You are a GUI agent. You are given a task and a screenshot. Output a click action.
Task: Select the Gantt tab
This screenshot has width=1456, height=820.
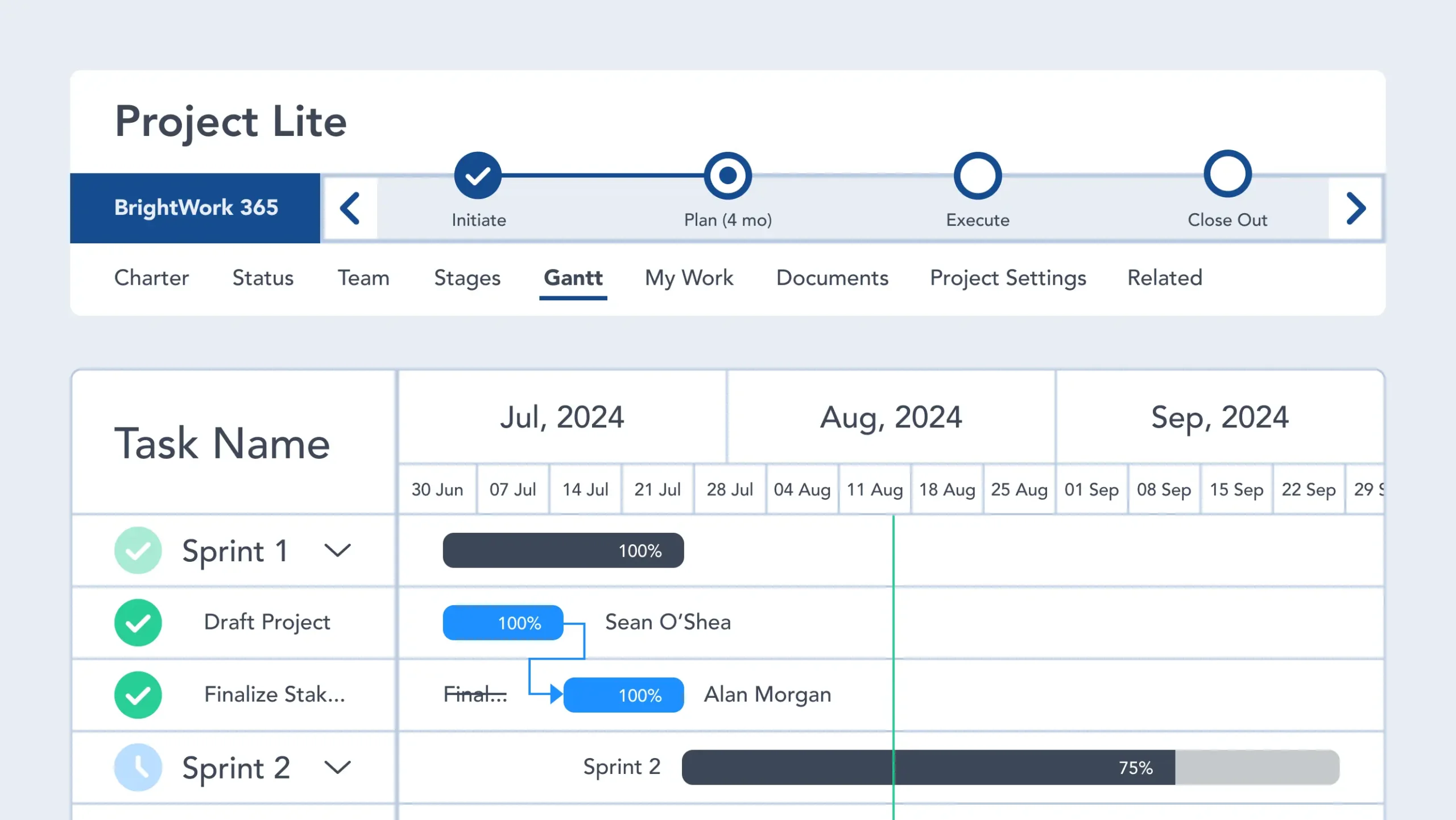click(573, 277)
